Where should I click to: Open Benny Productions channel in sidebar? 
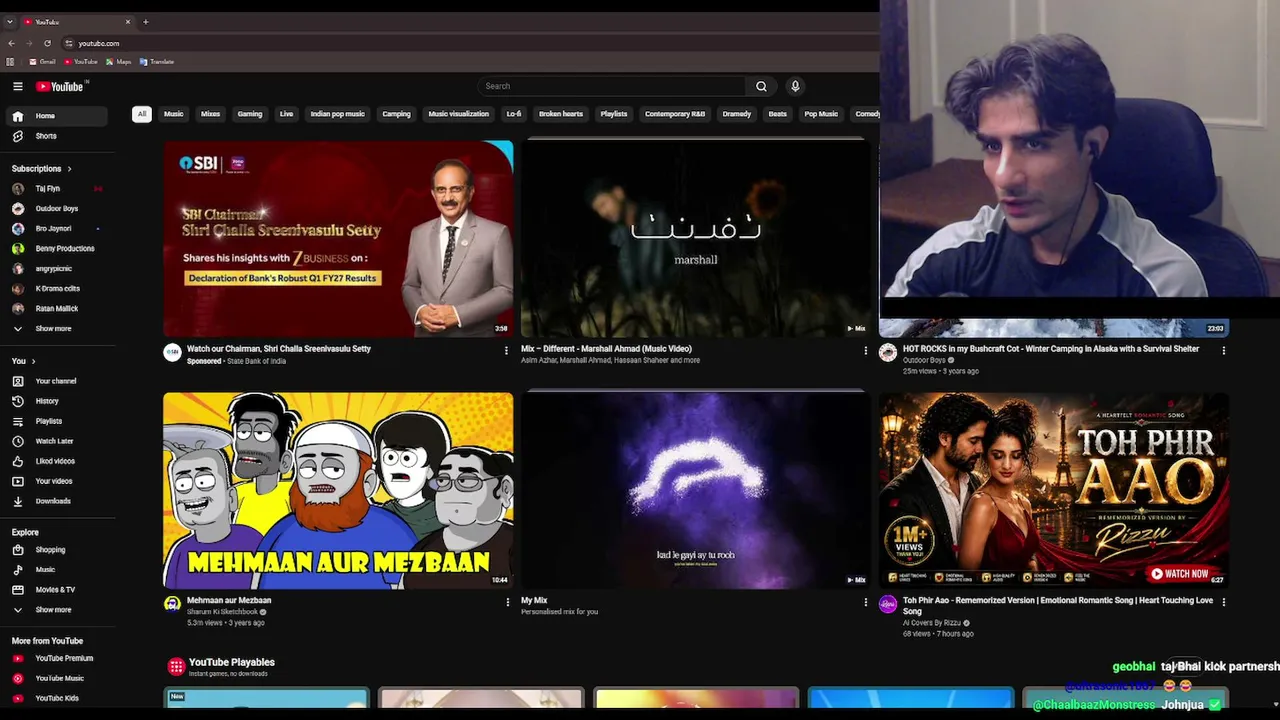(56, 249)
